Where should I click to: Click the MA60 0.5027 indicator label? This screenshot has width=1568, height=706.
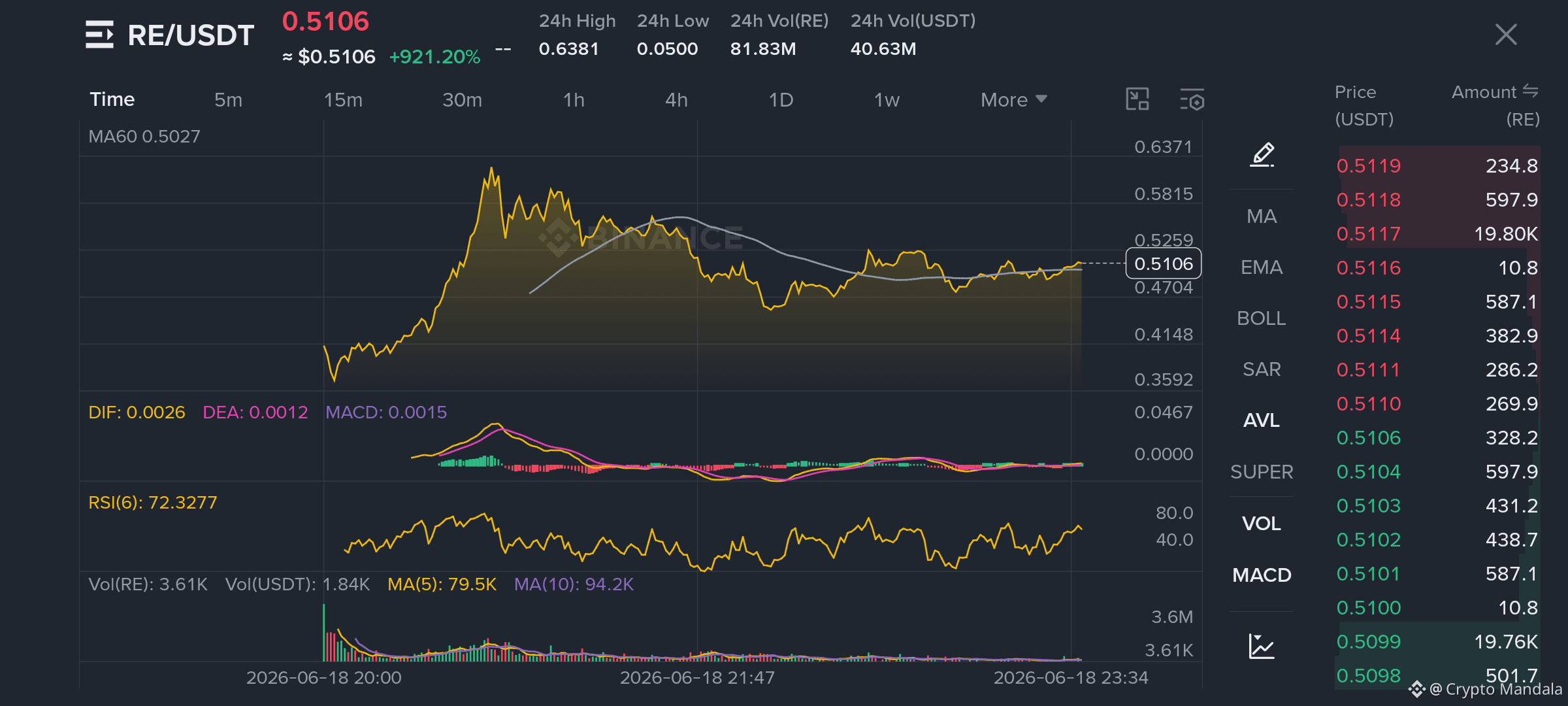[144, 136]
